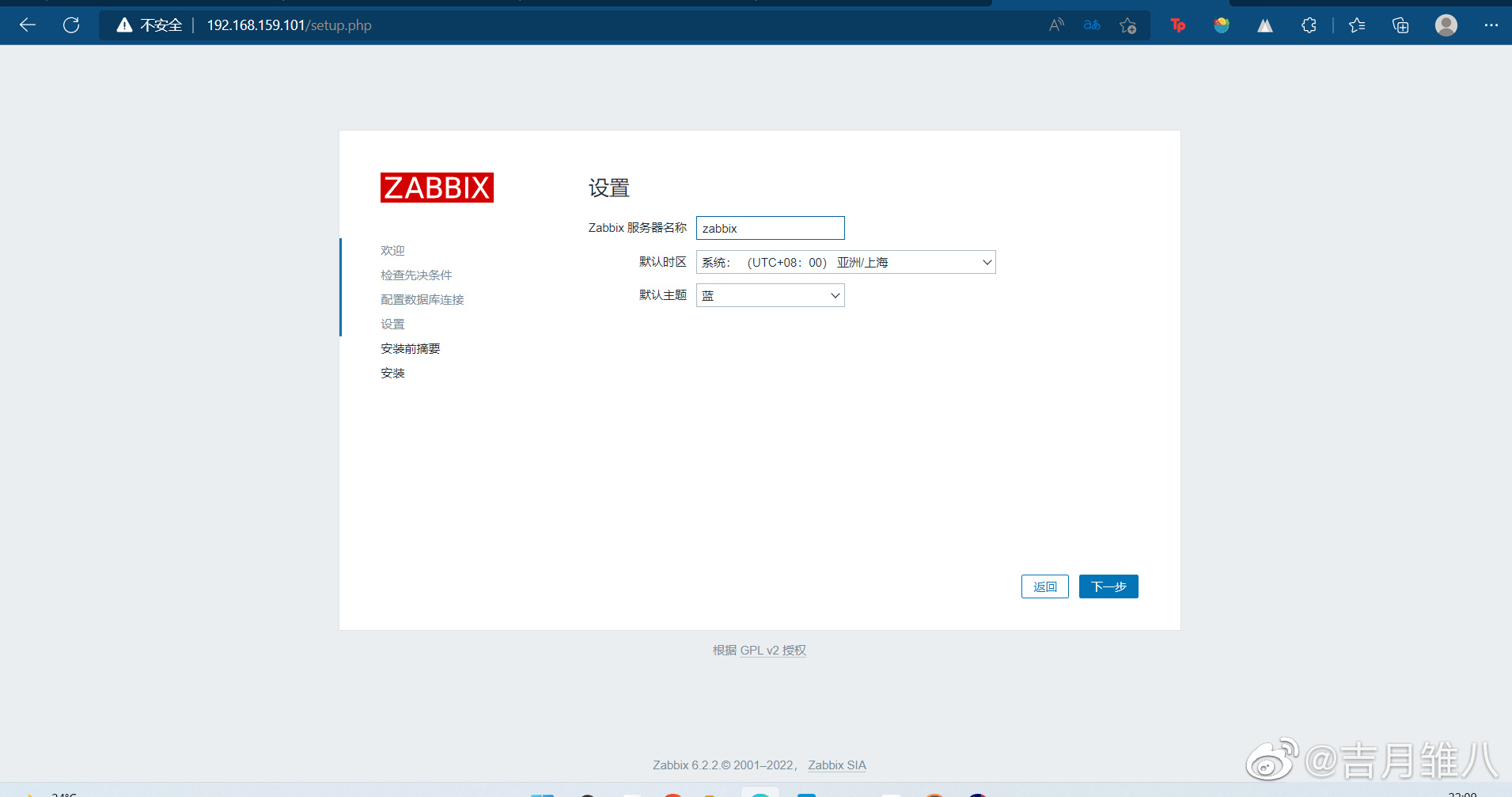Reload the page with the refresh icon

pyautogui.click(x=71, y=25)
